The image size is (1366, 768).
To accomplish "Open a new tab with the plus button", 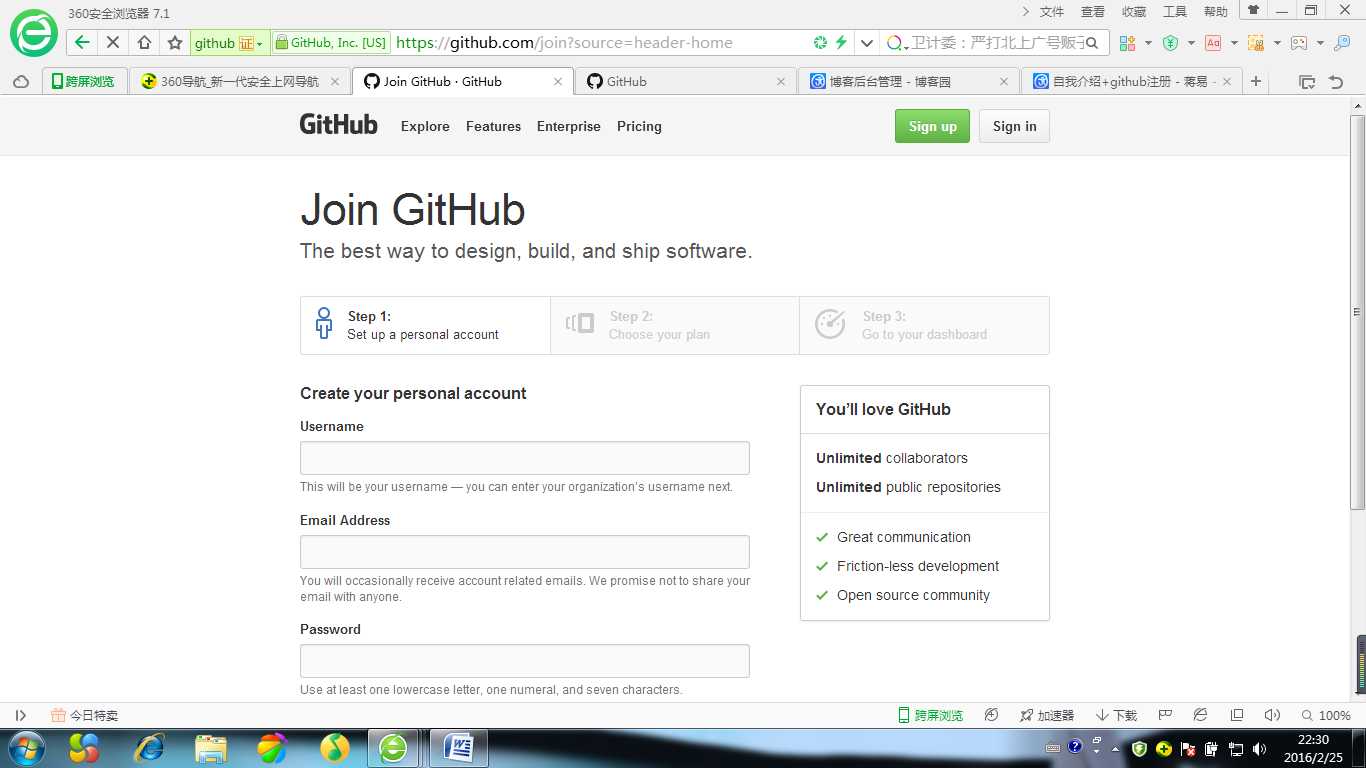I will (1256, 82).
